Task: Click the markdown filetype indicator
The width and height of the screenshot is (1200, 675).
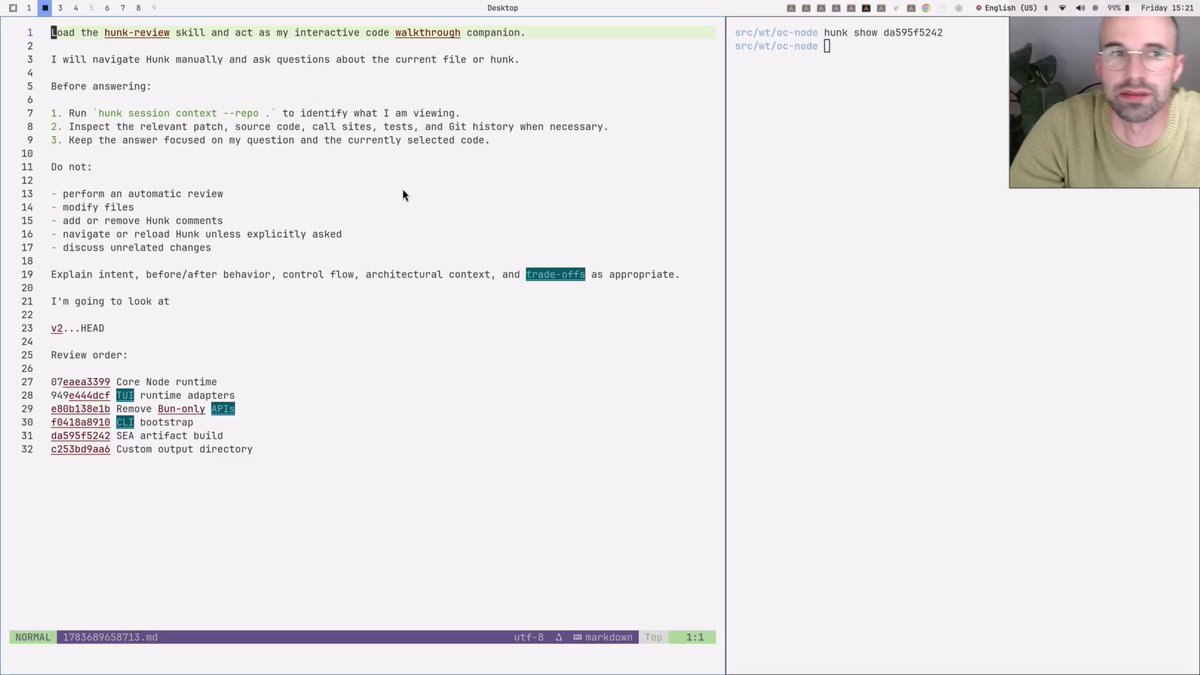Action: tap(603, 637)
